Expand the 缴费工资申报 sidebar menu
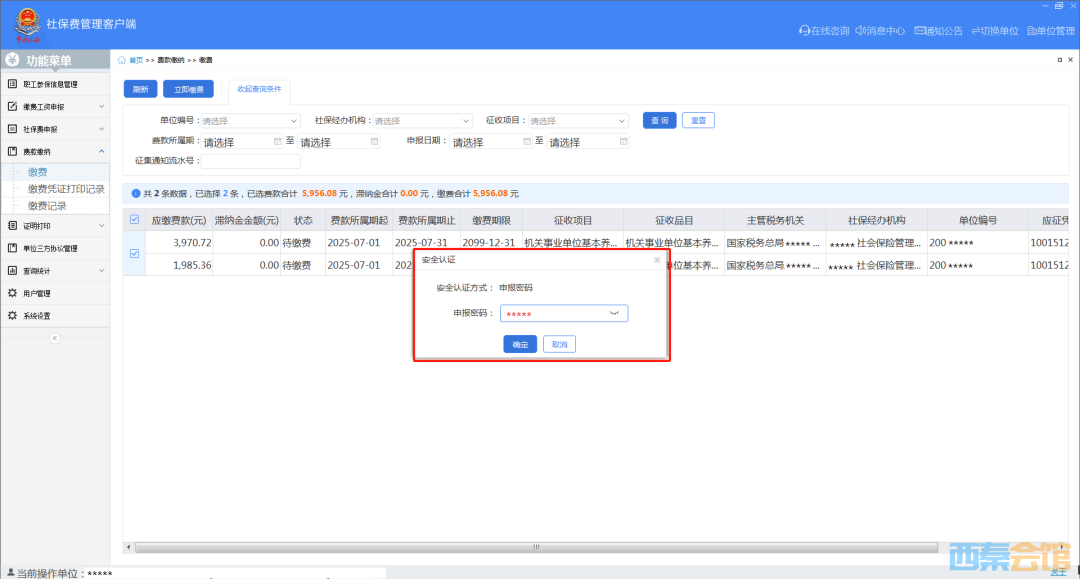 point(54,106)
